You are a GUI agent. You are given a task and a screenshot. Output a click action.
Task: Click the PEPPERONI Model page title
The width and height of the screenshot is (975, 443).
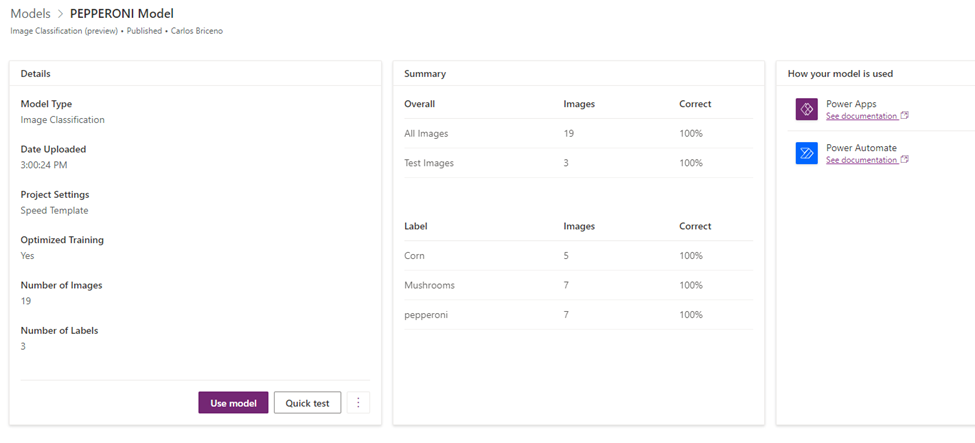(122, 13)
